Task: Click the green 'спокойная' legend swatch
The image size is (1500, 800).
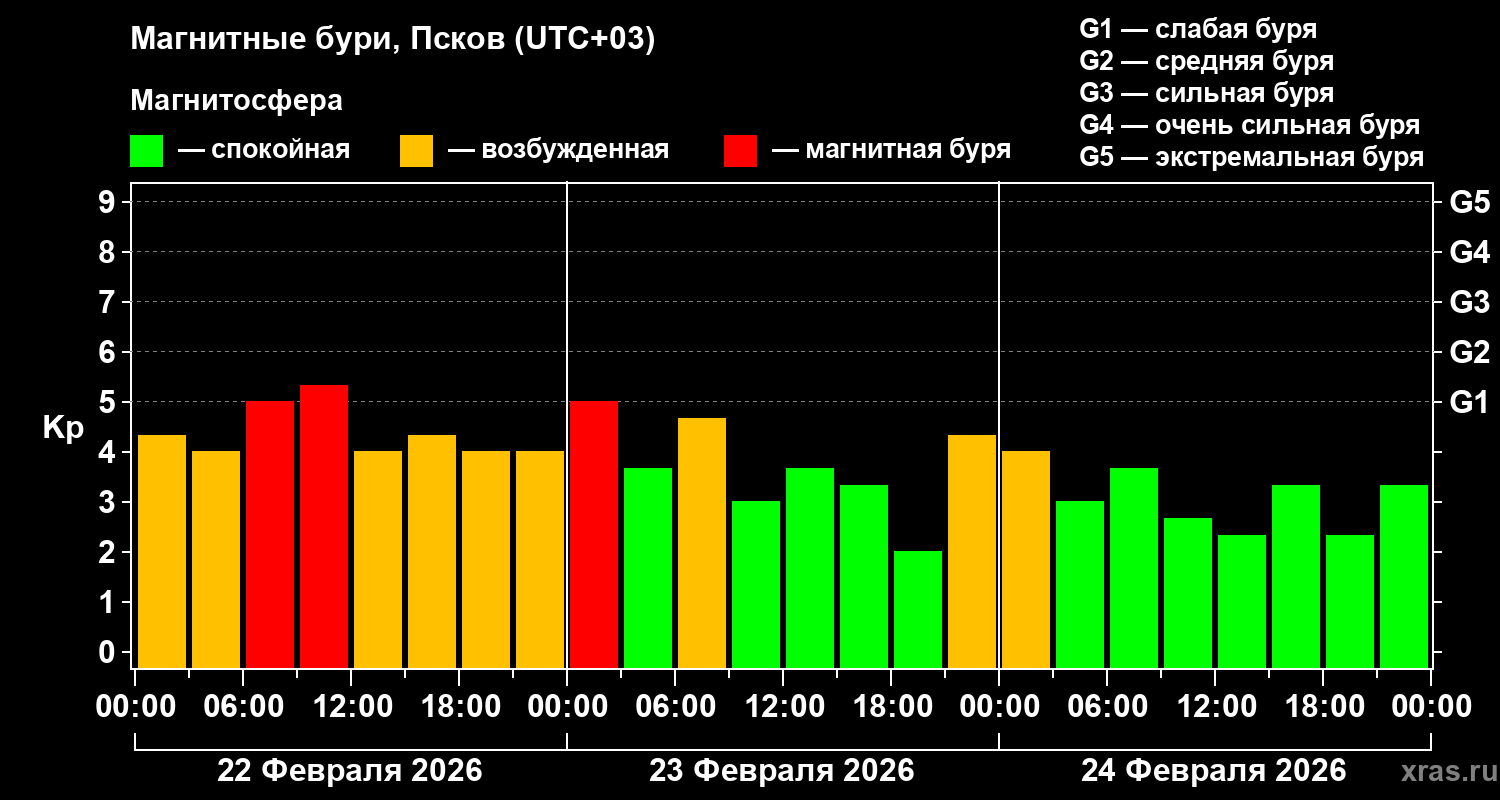Action: [x=146, y=151]
